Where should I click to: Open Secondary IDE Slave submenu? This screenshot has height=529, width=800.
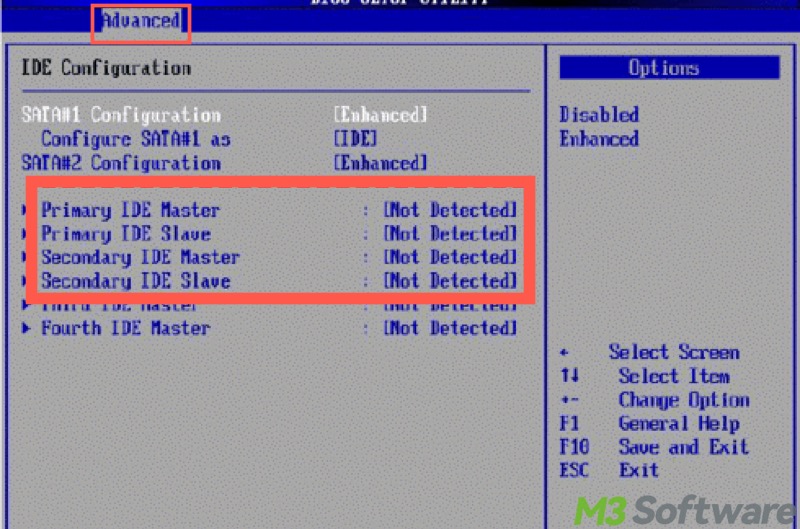[136, 281]
